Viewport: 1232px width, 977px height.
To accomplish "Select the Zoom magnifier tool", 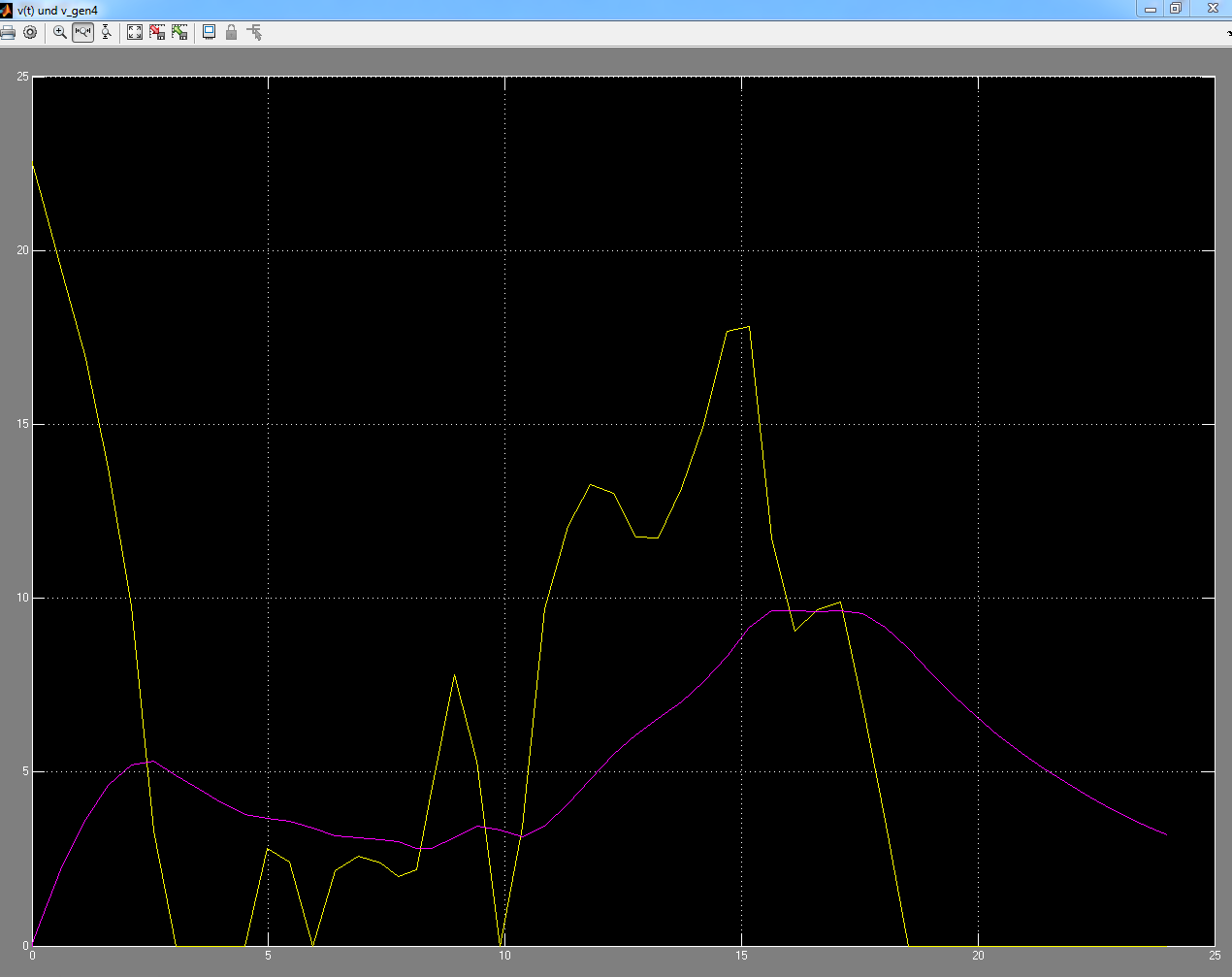I will coord(60,32).
